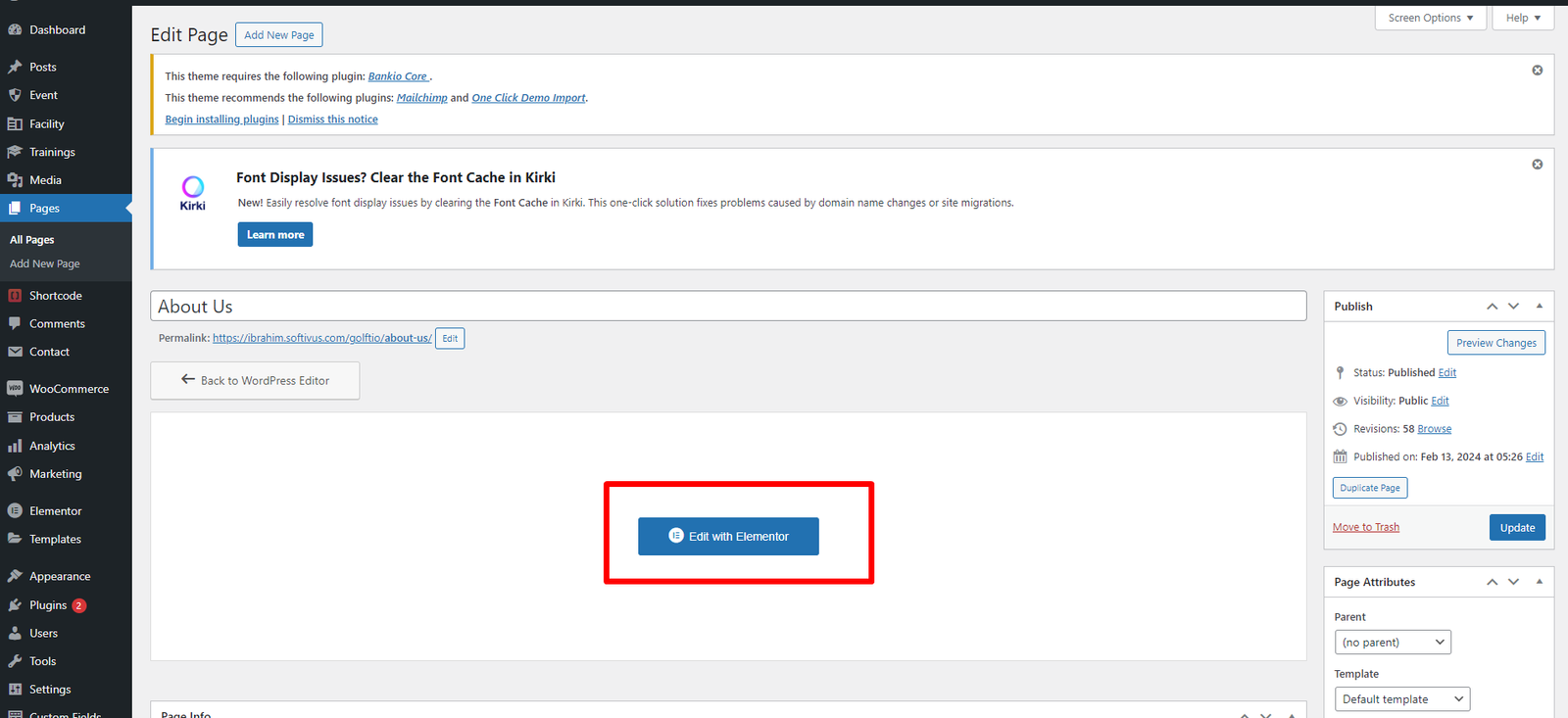Open the Parent page dropdown

tap(1392, 643)
